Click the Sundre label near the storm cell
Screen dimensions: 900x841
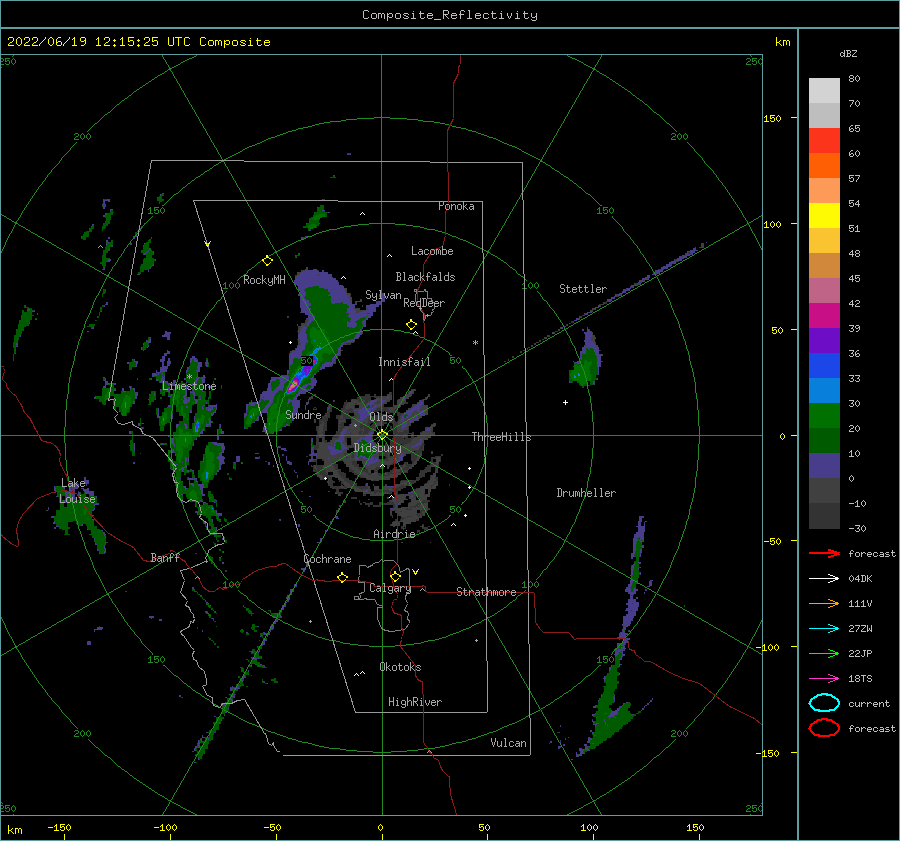click(x=303, y=414)
